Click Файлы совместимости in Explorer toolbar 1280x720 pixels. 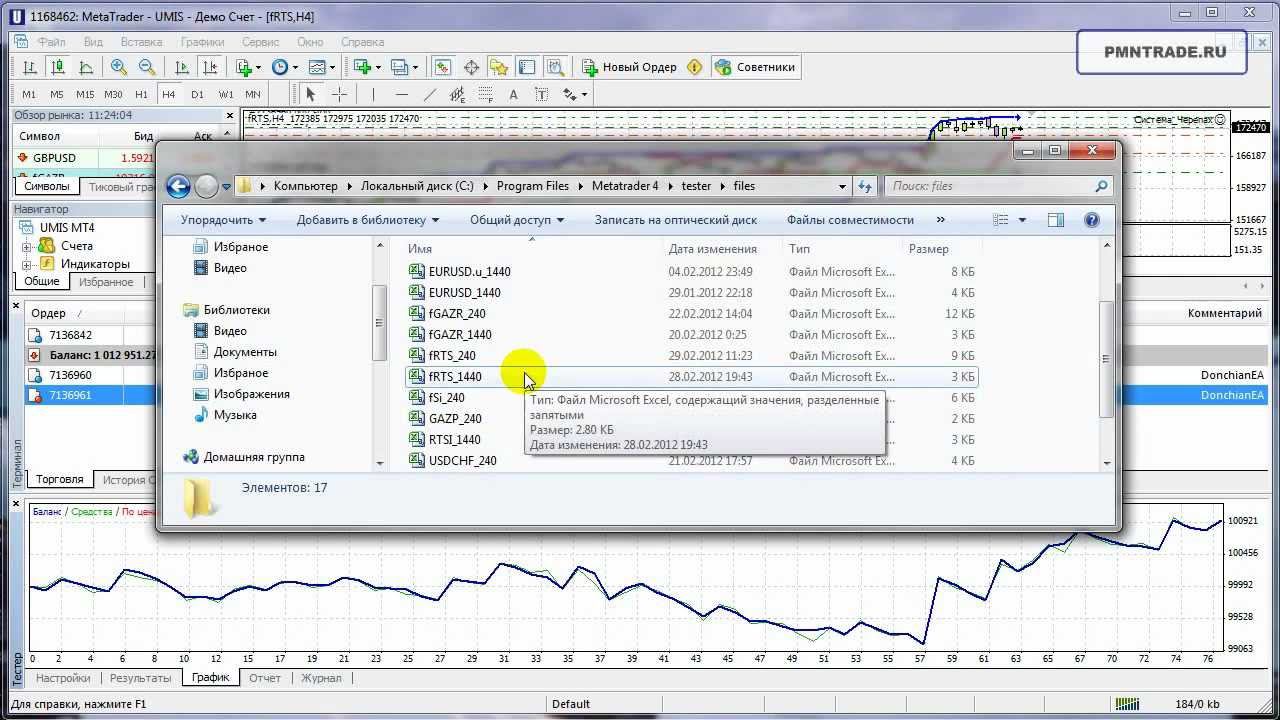[x=850, y=220]
